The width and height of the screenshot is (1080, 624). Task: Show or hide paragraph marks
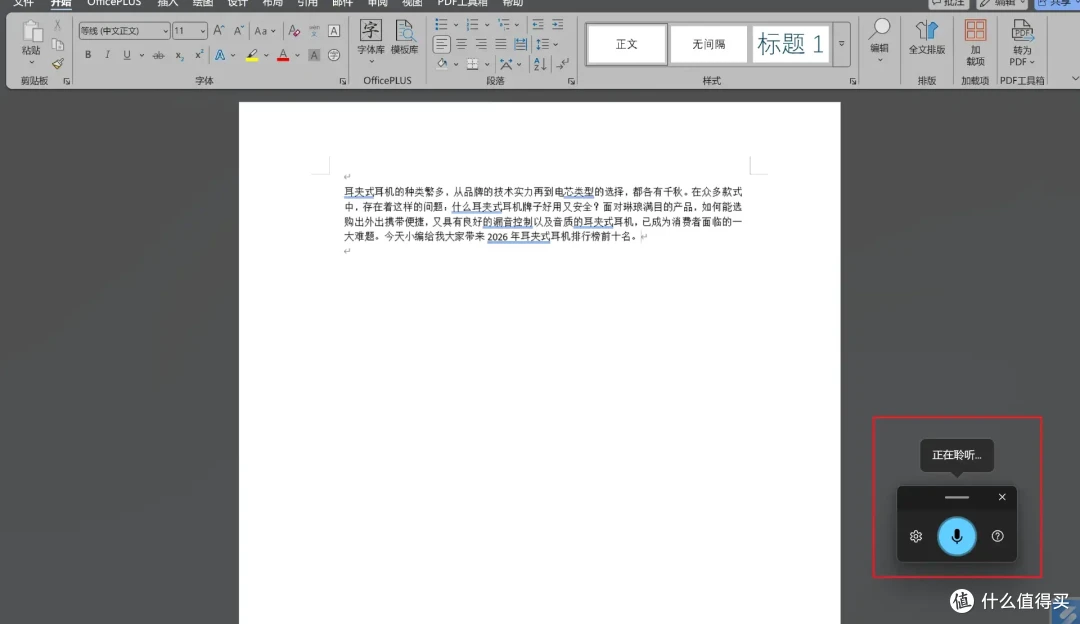click(x=563, y=64)
